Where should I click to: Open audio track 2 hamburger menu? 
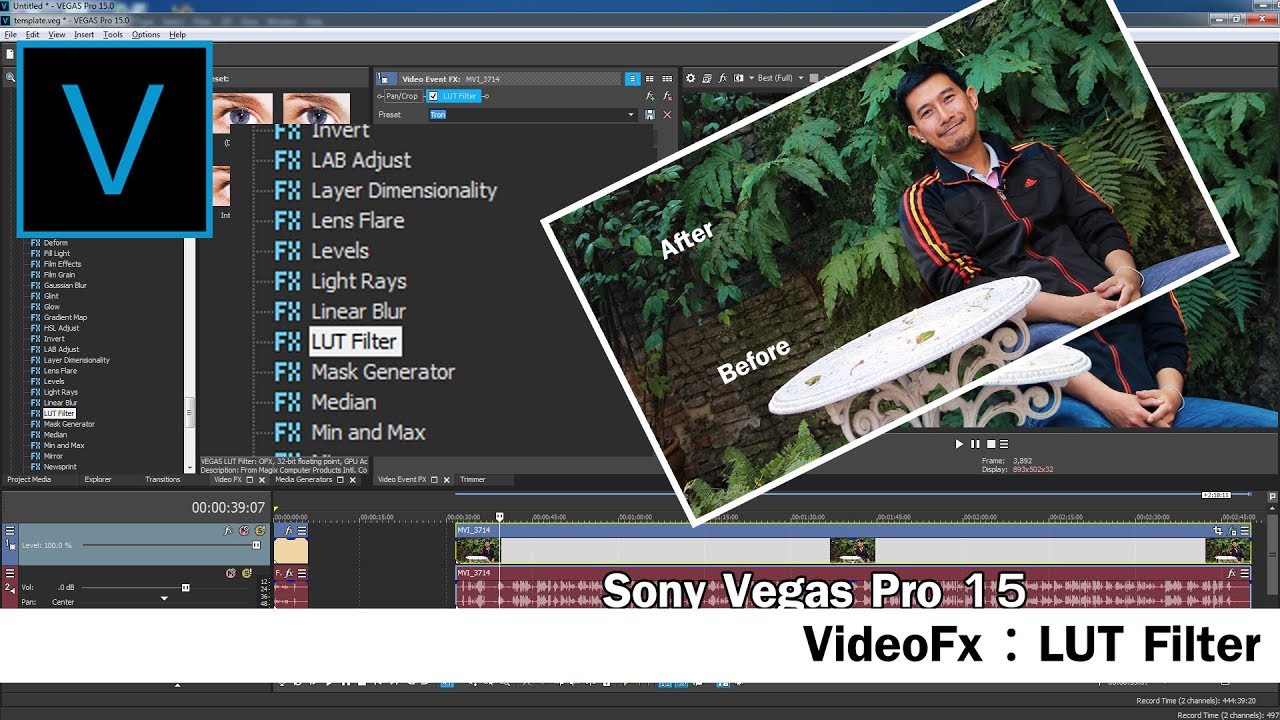10,573
